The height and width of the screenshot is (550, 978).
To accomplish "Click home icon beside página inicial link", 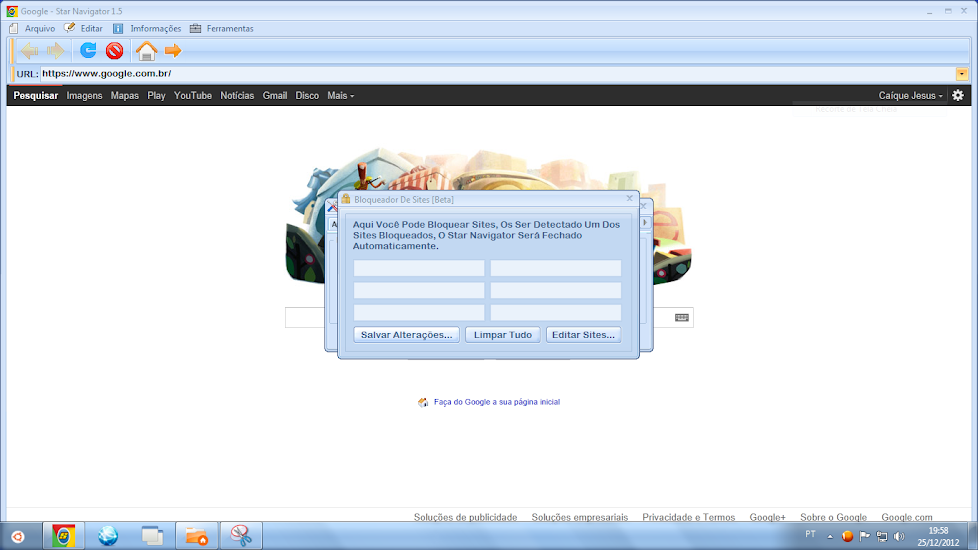I will pos(423,402).
